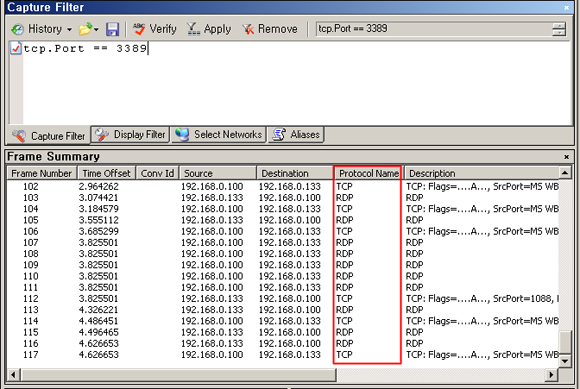Select frame 109 row

pos(283,265)
